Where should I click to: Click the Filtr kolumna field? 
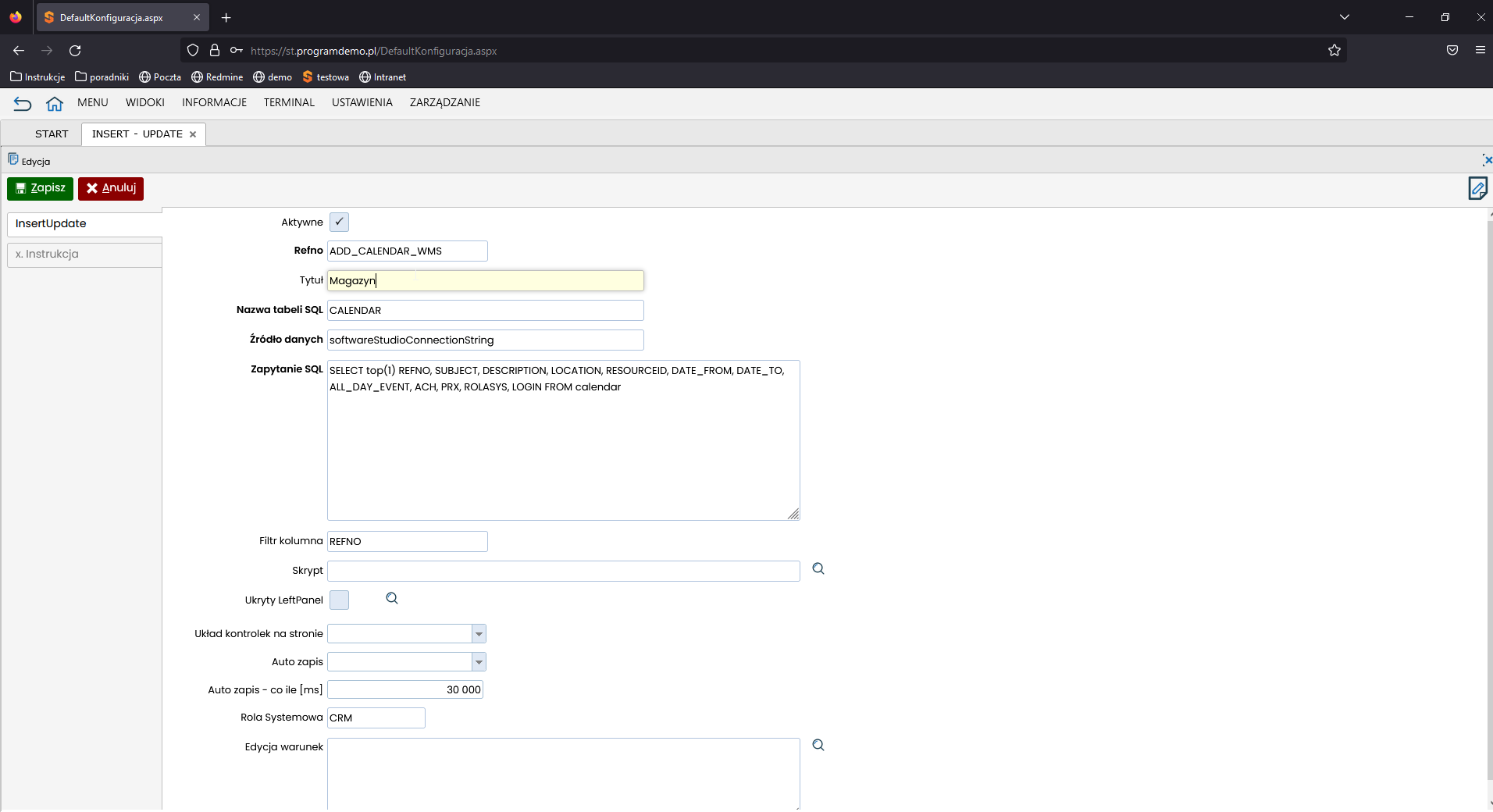408,542
